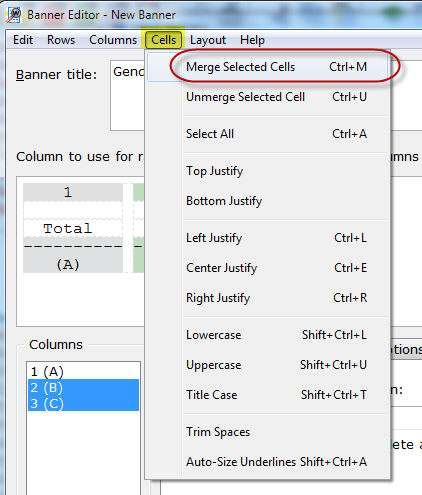Screen dimensions: 422x495
Task: Close the highlighted Cells menu
Action: (163, 40)
